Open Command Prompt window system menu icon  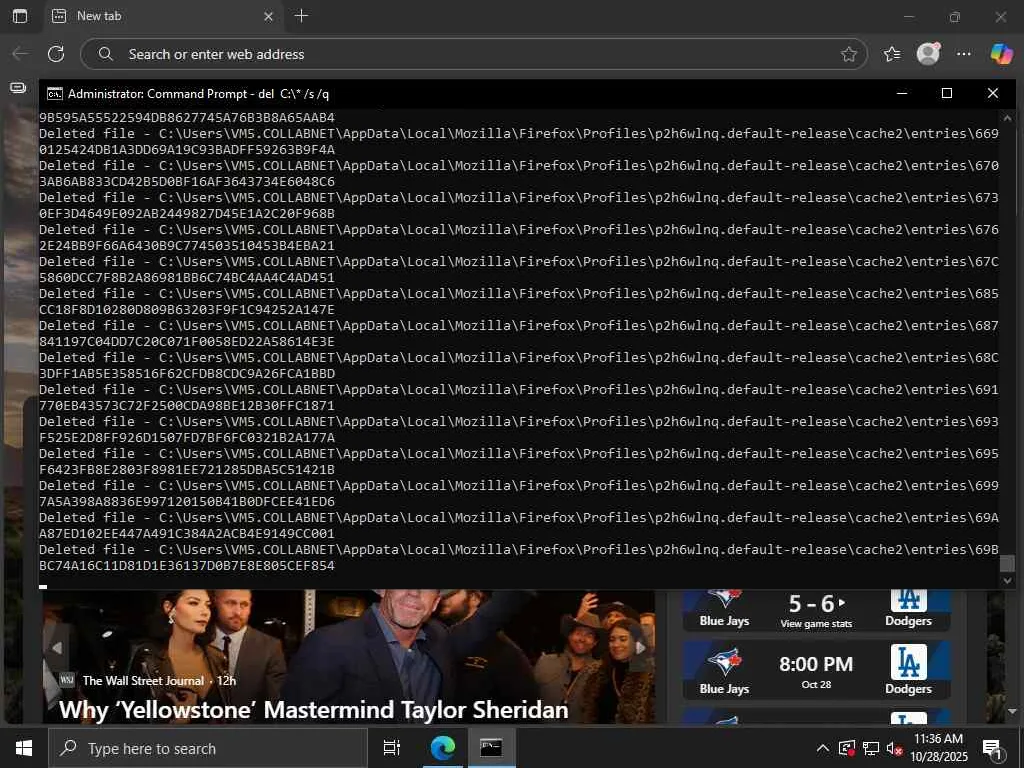(x=55, y=94)
